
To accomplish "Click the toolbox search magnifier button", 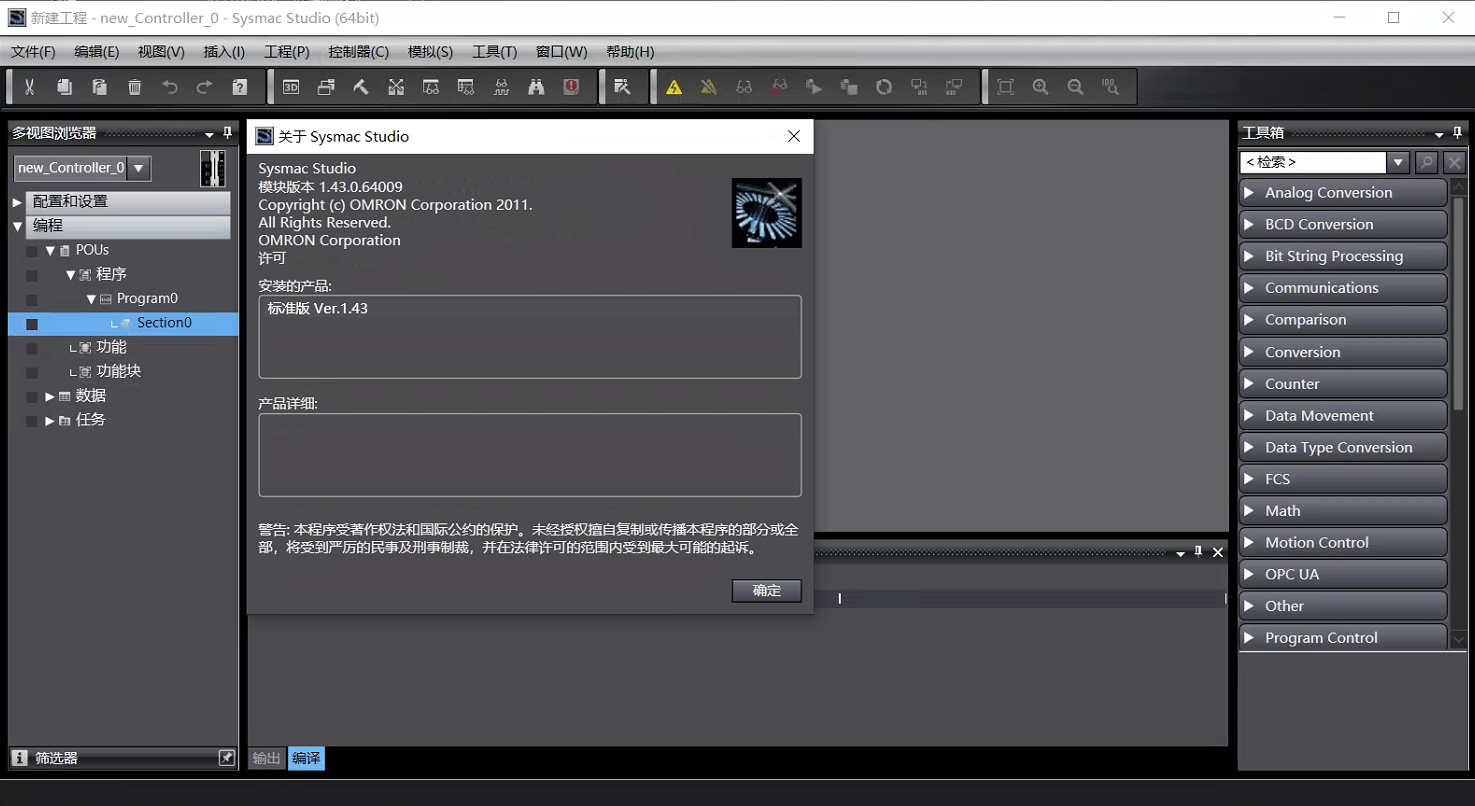I will (x=1427, y=162).
